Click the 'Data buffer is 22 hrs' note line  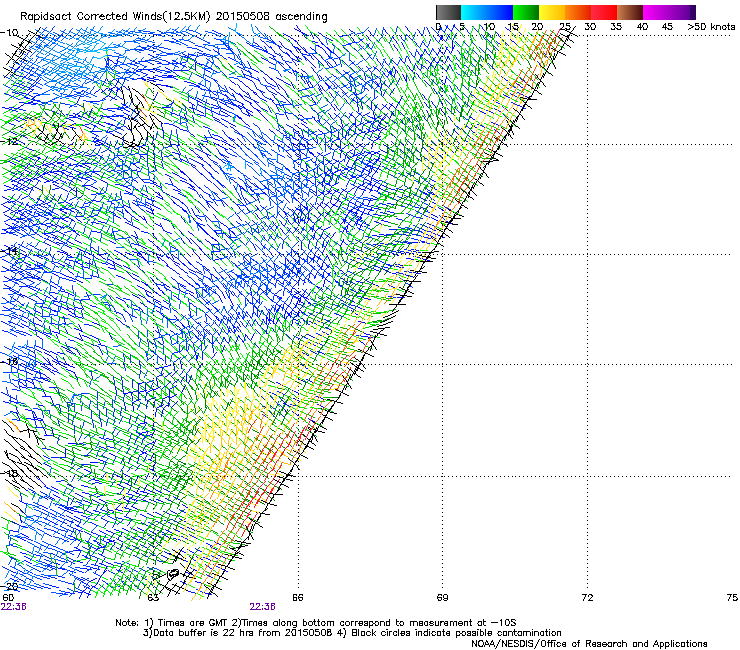click(352, 633)
